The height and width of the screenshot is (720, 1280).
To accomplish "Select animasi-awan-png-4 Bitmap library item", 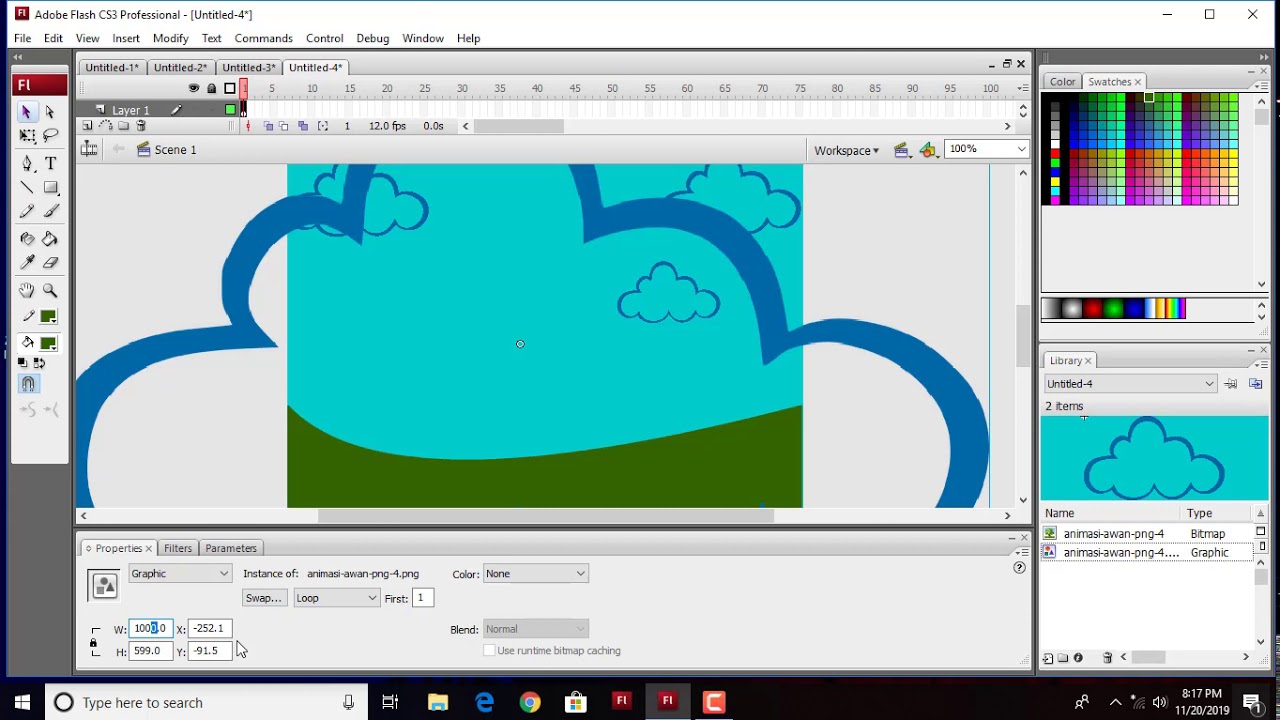I will (x=1148, y=534).
